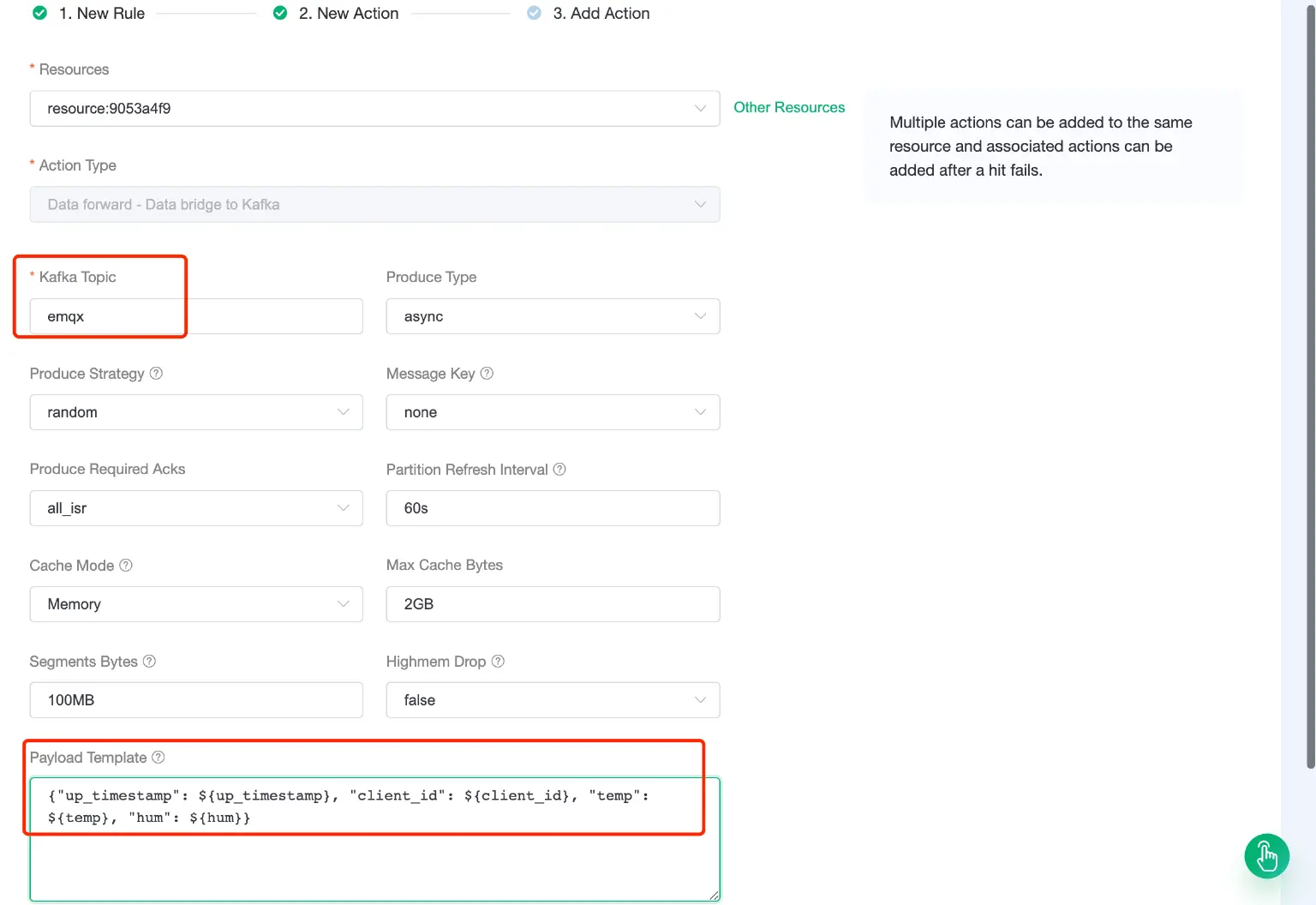1316x905 pixels.
Task: Open Produce Strategy random dropdown
Action: pyautogui.click(x=196, y=412)
